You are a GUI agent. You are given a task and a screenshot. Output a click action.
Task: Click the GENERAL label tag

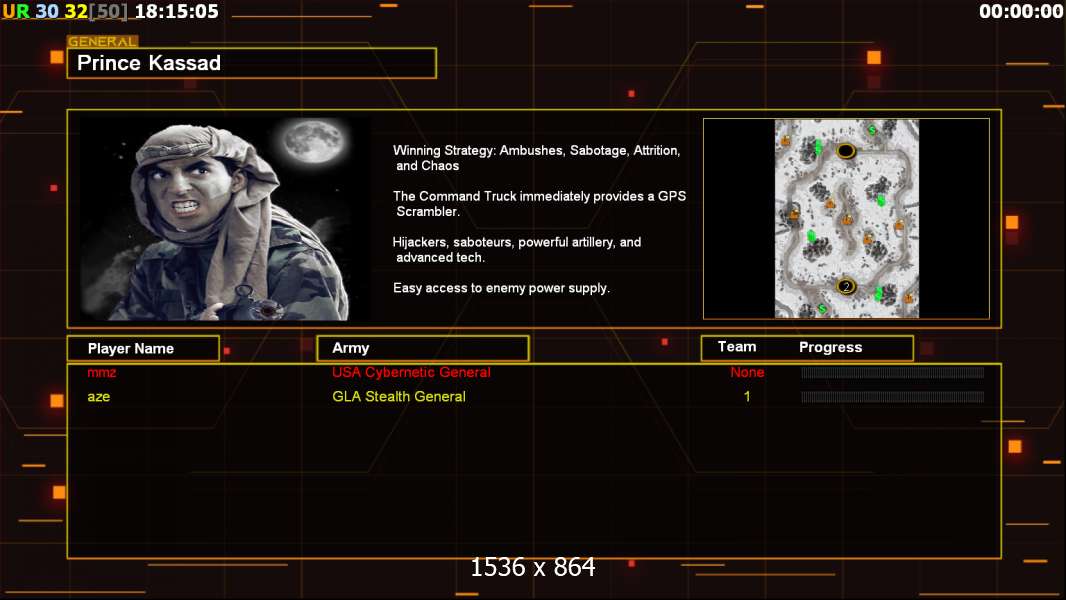pyautogui.click(x=103, y=41)
